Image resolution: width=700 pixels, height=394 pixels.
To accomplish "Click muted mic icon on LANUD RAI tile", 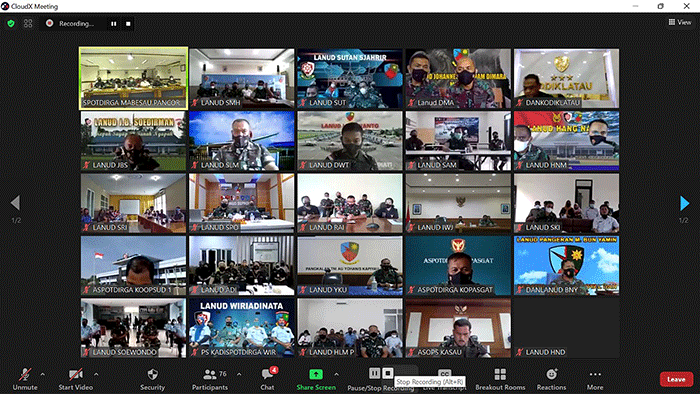I will [x=303, y=228].
